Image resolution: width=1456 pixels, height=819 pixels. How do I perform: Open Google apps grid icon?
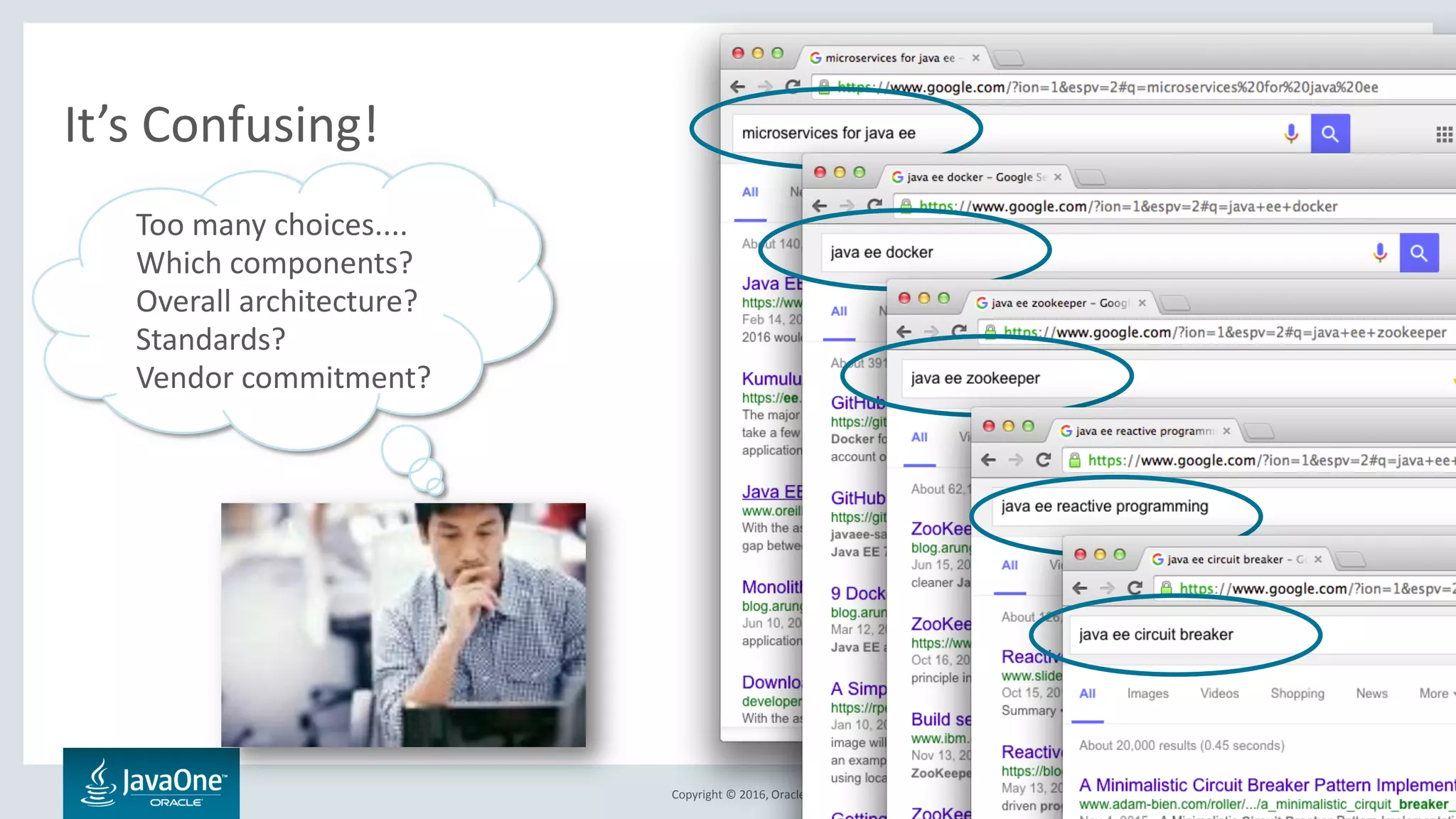point(1443,134)
